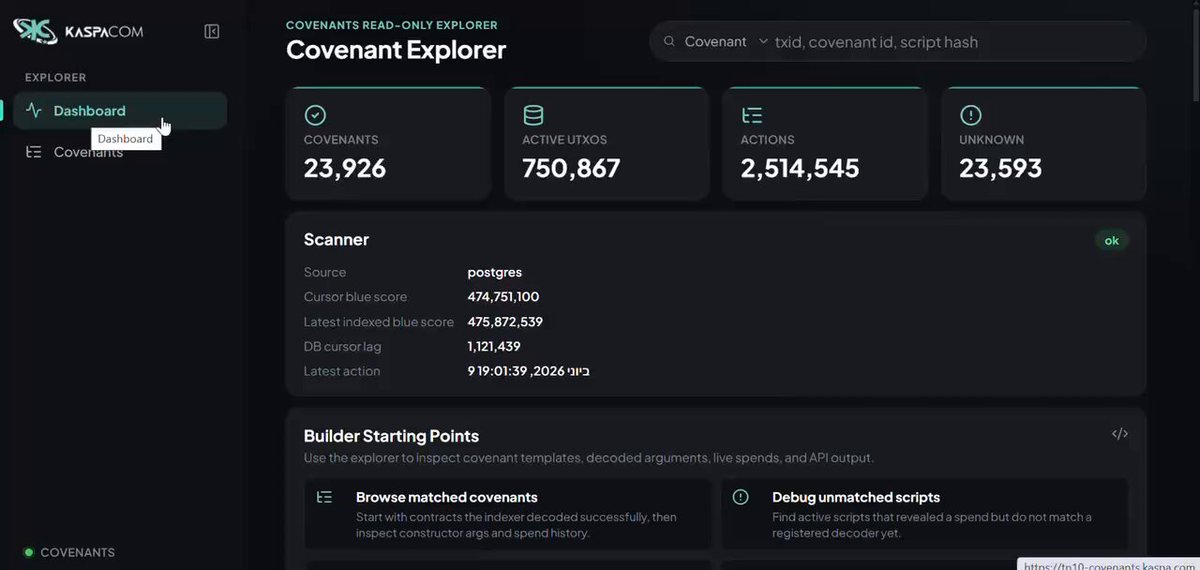Select the Latest action timestamp value
The height and width of the screenshot is (570, 1200).
[529, 371]
